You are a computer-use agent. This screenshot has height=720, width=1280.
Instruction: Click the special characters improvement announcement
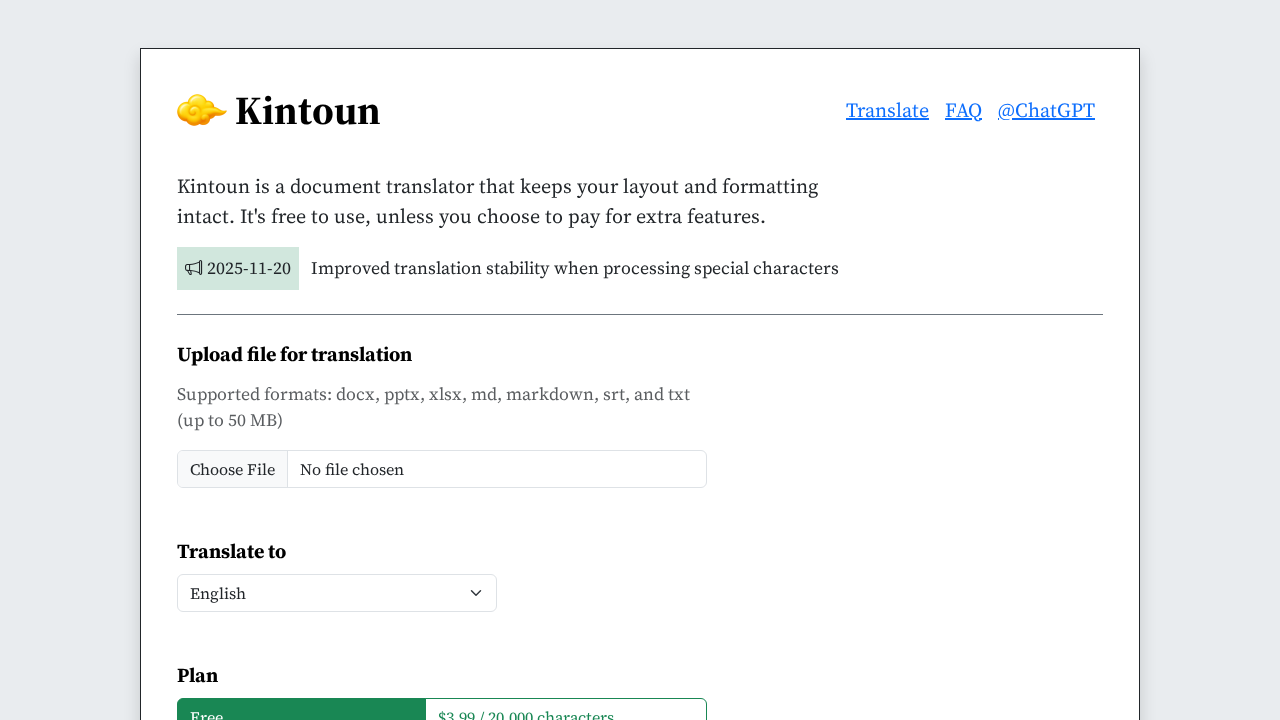575,268
